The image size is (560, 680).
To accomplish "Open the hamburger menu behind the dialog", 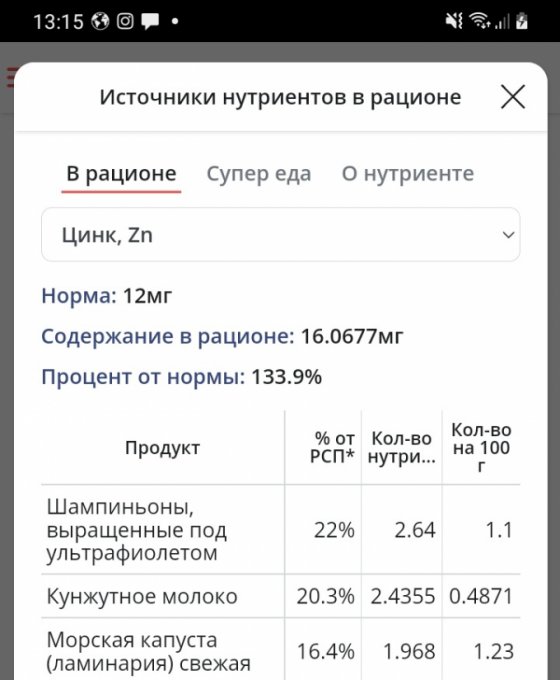I will 10,77.
